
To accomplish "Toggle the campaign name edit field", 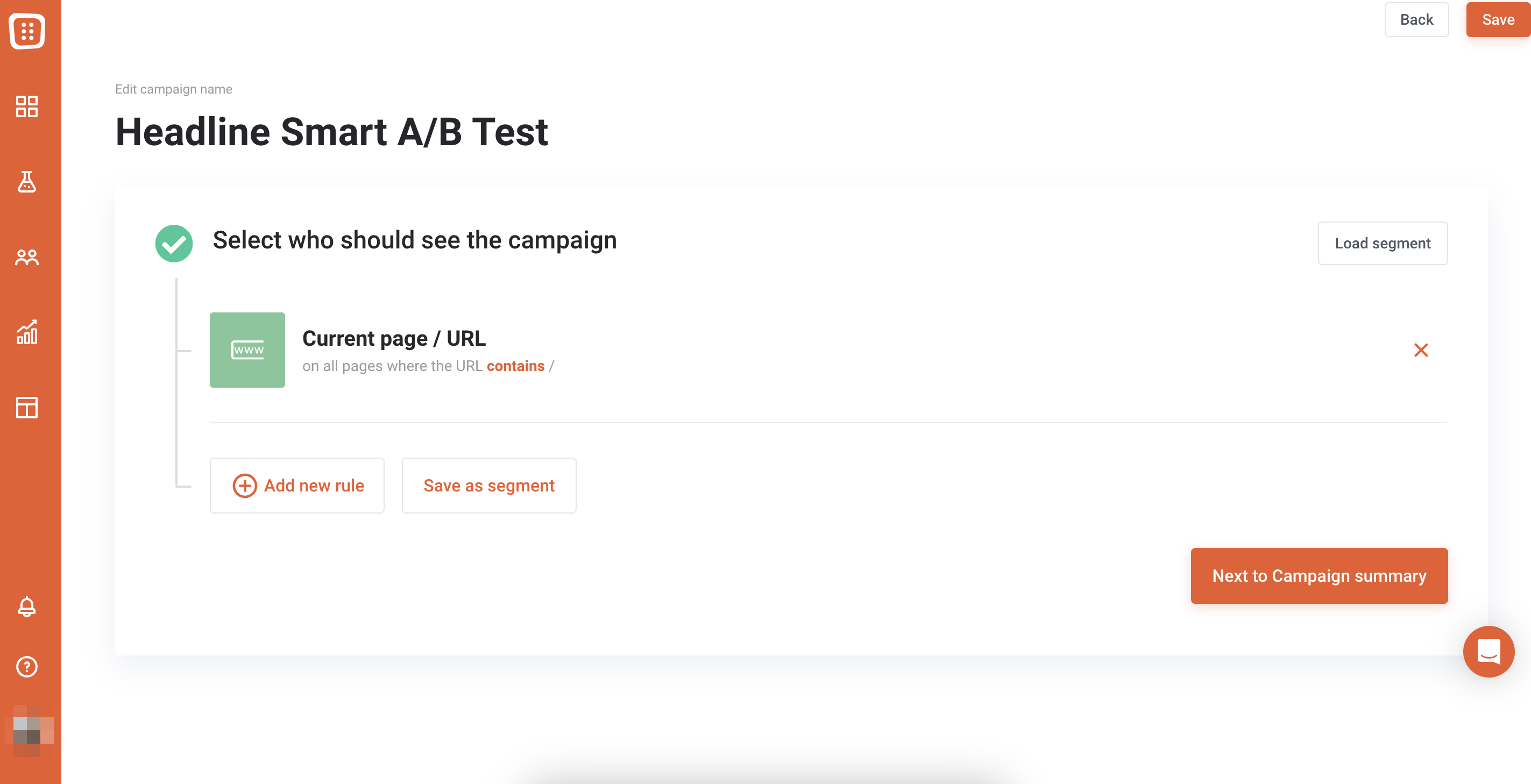I will (x=174, y=89).
